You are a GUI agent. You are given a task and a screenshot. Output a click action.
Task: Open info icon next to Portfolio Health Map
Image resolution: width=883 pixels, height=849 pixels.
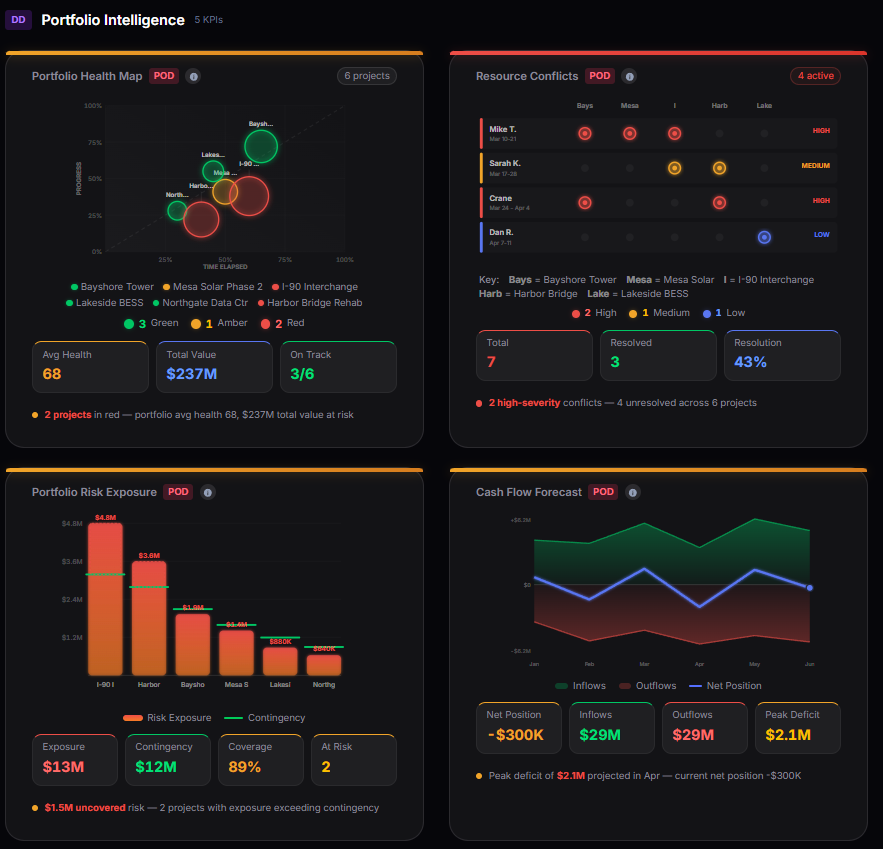tap(194, 77)
